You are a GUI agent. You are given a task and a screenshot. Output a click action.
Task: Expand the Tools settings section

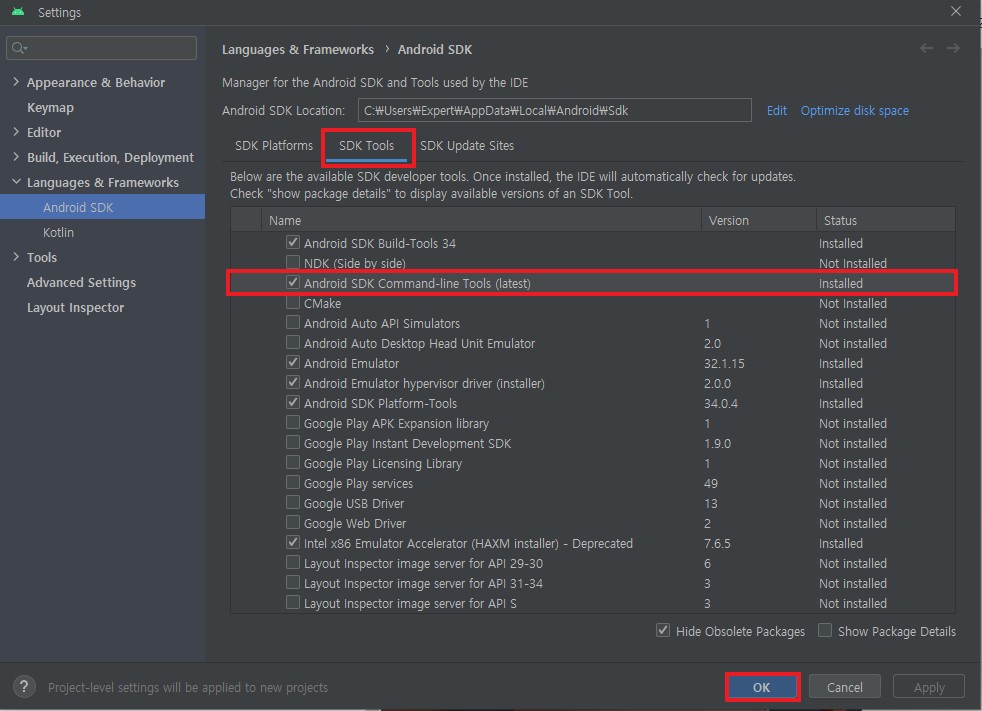[x=16, y=257]
